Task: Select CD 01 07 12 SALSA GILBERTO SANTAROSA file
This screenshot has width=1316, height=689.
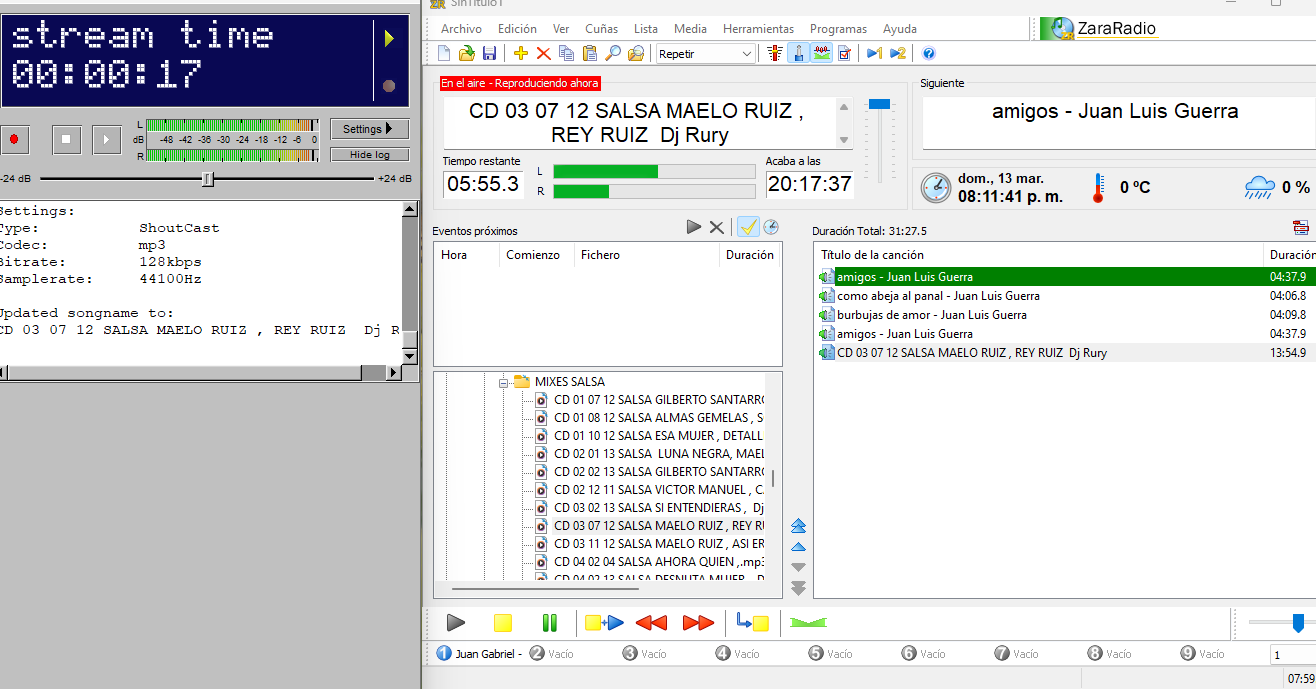Action: (658, 400)
